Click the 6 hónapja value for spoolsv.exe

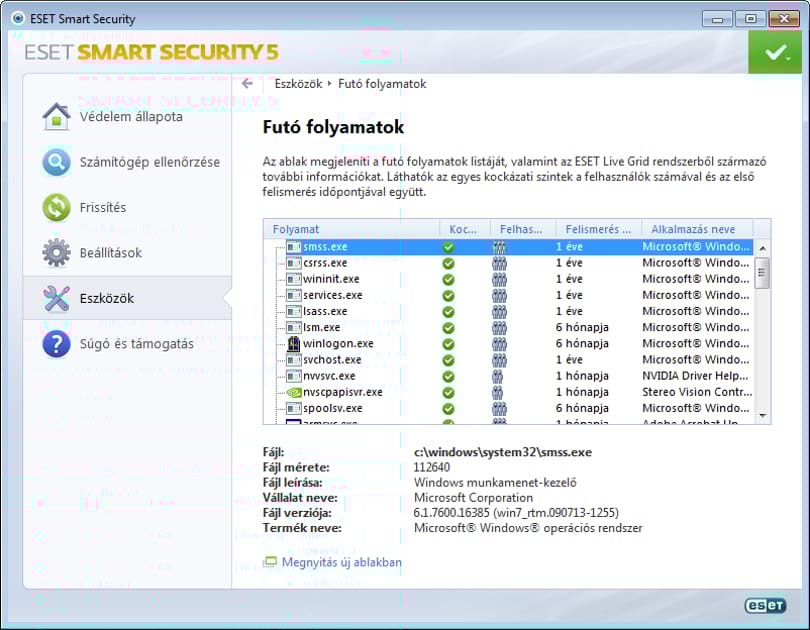582,408
